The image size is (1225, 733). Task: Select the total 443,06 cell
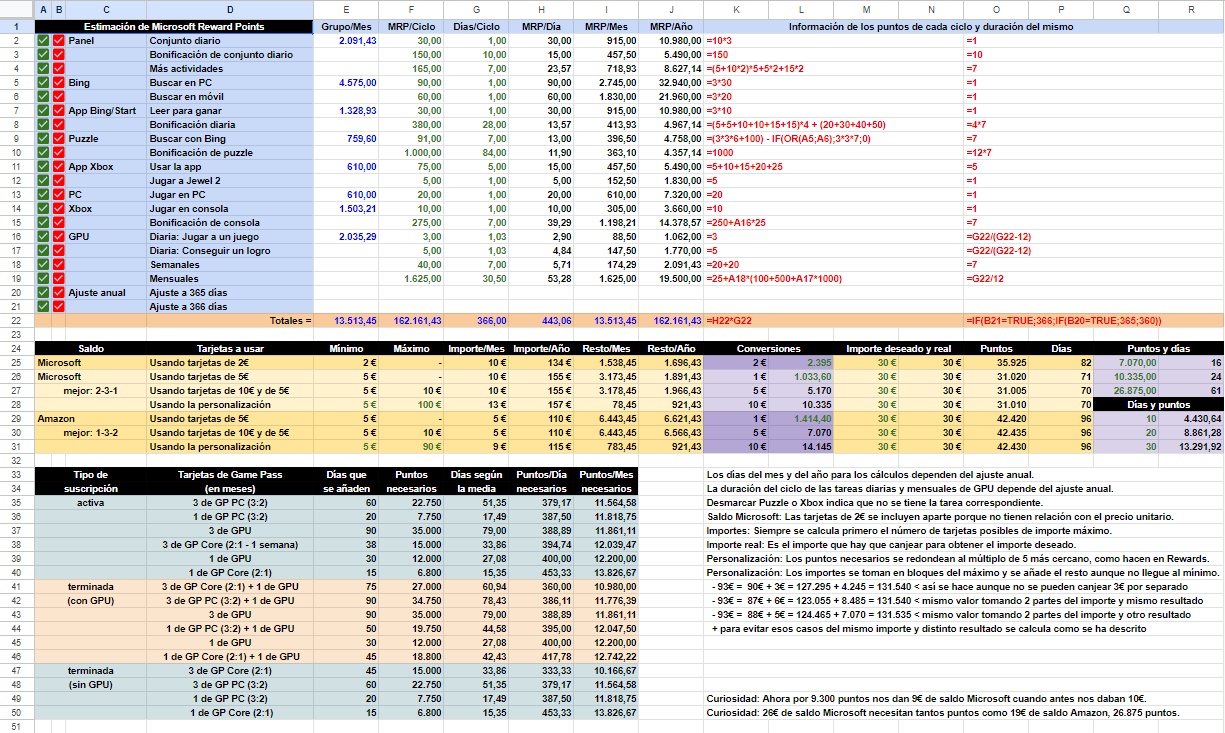(x=541, y=320)
